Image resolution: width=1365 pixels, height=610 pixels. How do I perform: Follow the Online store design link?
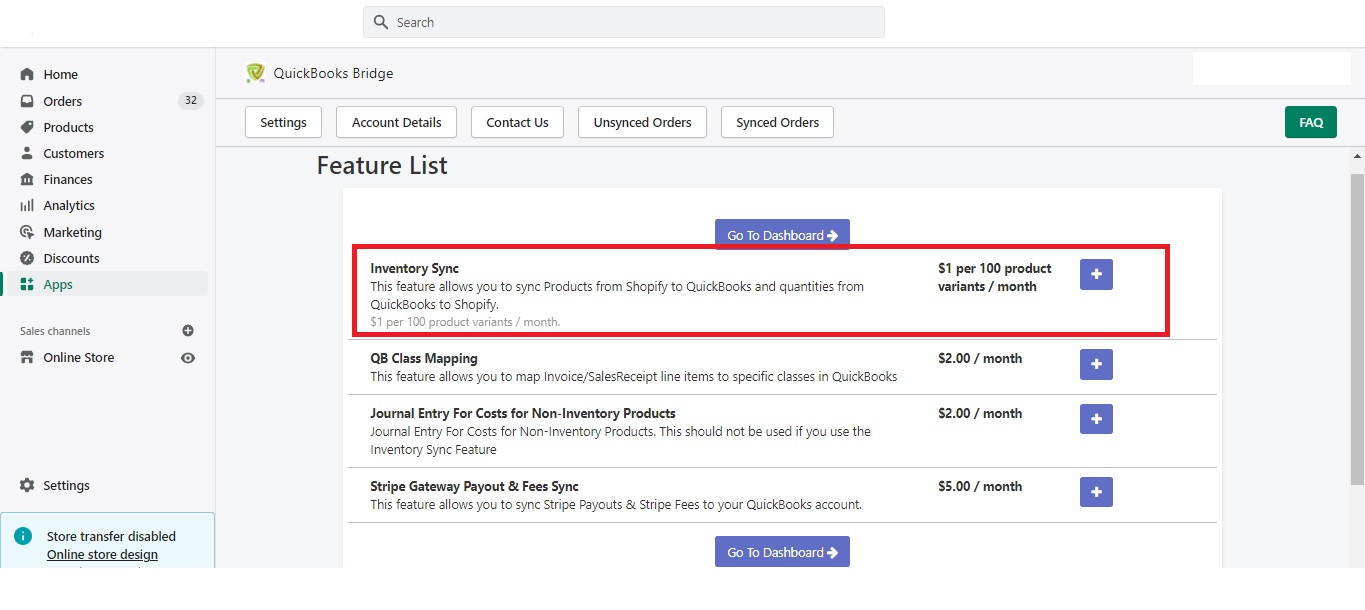tap(102, 554)
